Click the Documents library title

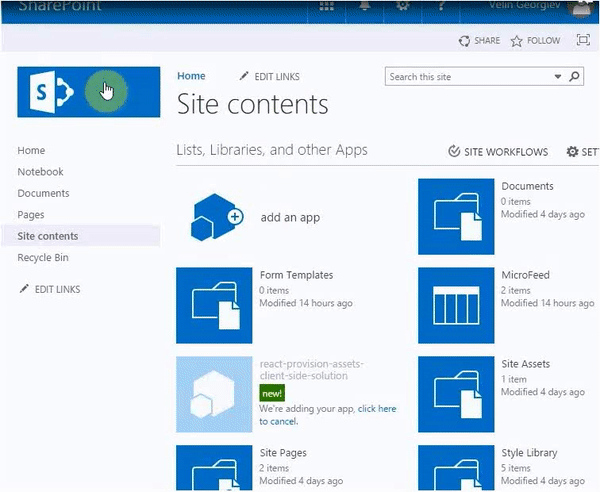point(528,186)
